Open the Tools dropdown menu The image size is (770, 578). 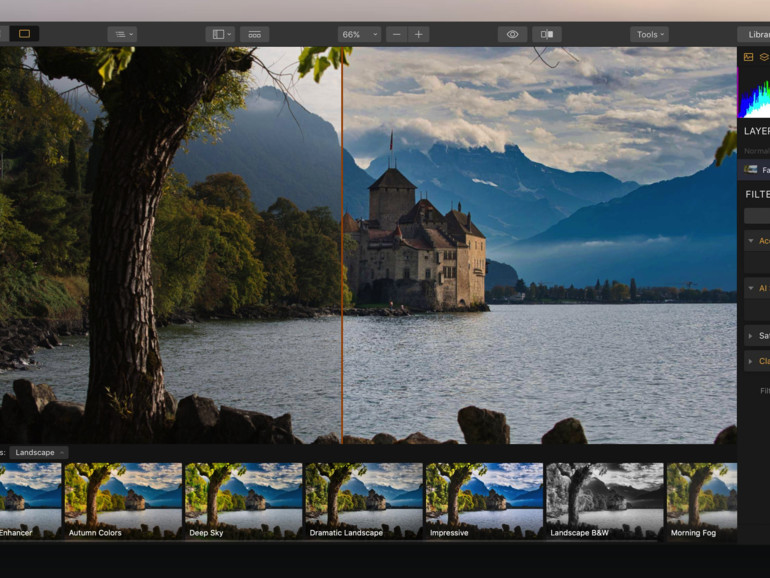click(649, 34)
